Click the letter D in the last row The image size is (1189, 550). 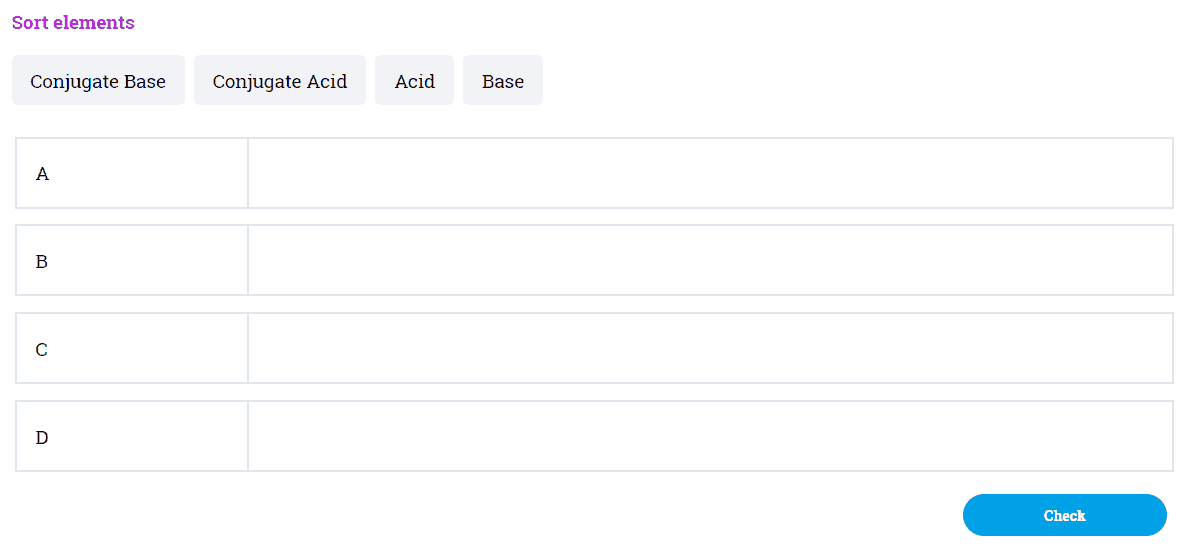point(42,437)
